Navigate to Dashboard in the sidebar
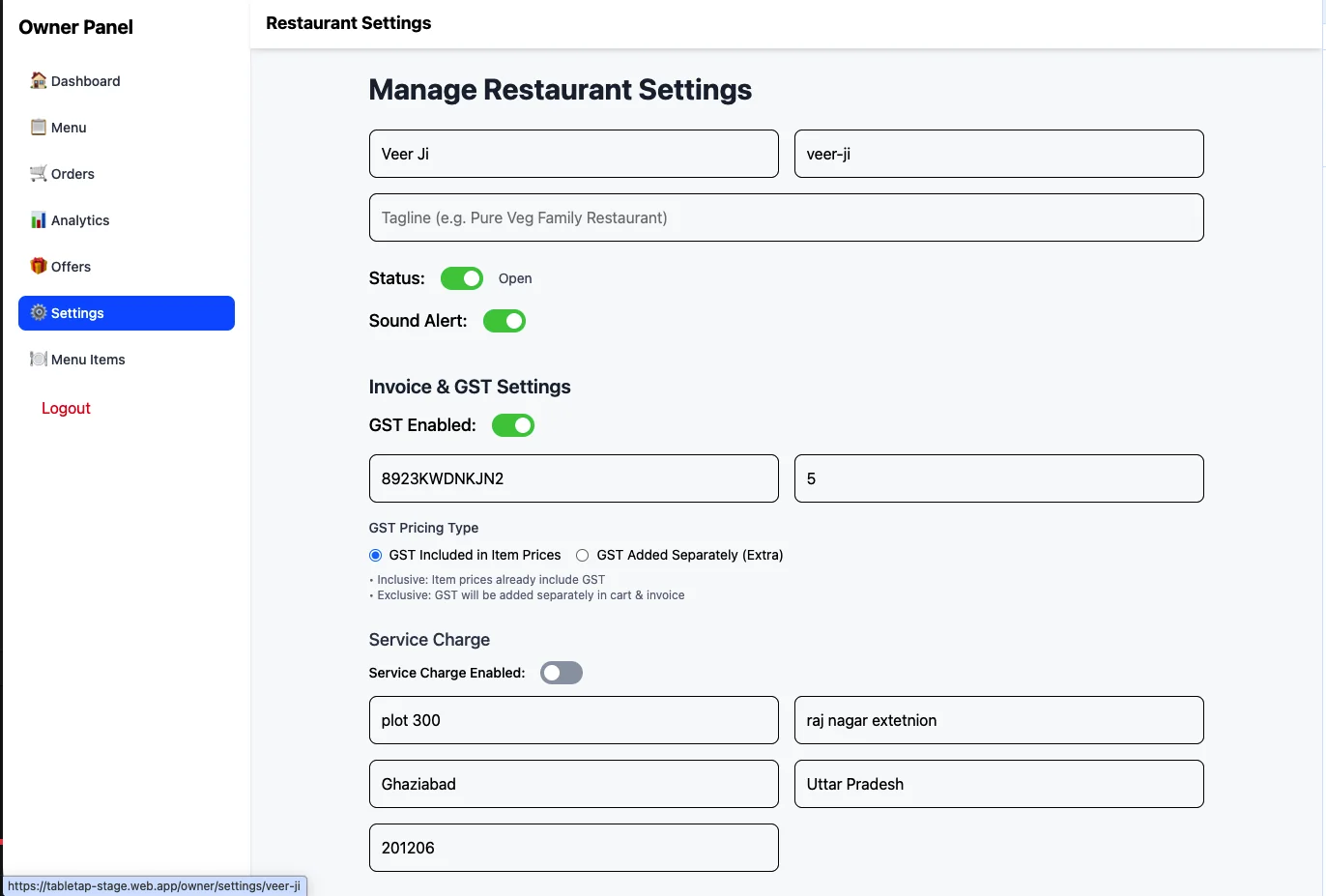The width and height of the screenshot is (1326, 896). point(84,81)
